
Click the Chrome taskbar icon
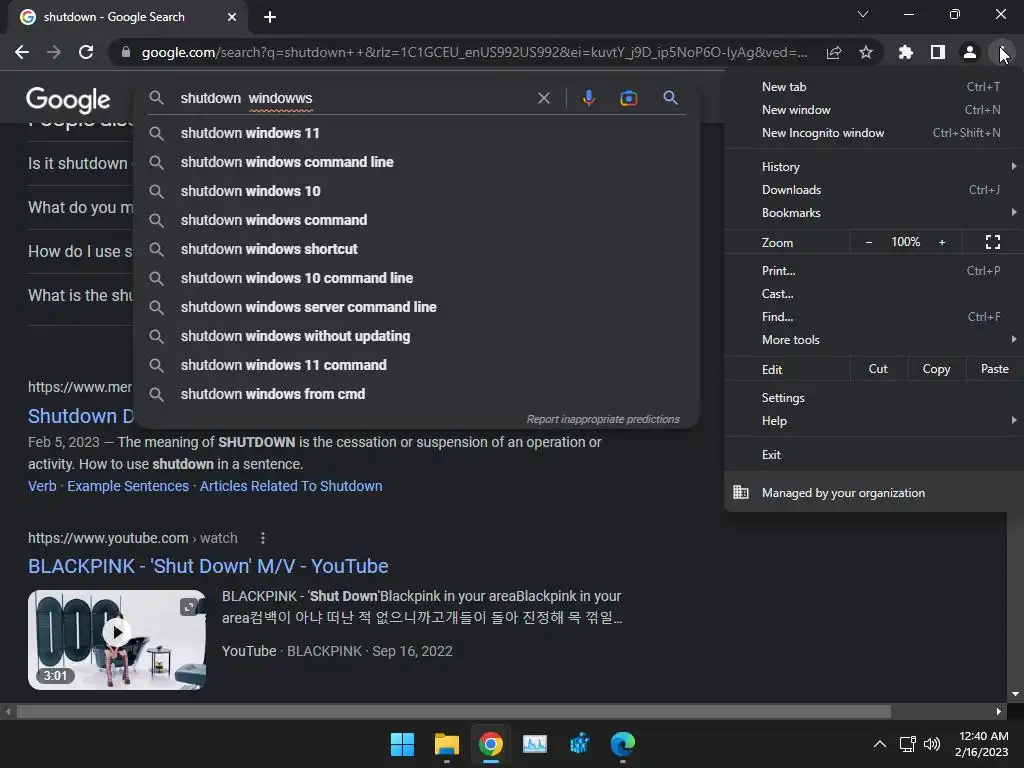490,744
